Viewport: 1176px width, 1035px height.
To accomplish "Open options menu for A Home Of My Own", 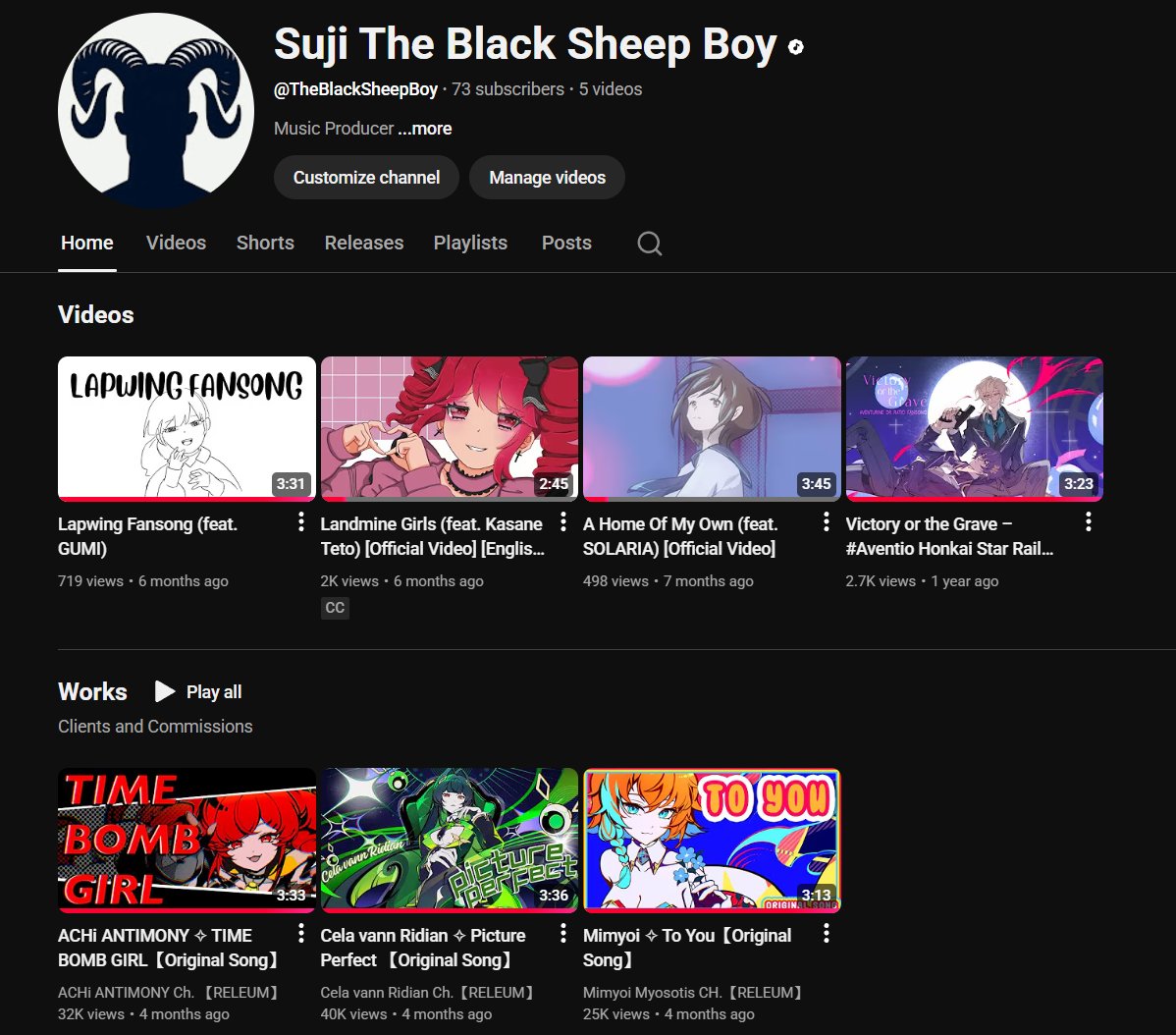I will [x=826, y=522].
